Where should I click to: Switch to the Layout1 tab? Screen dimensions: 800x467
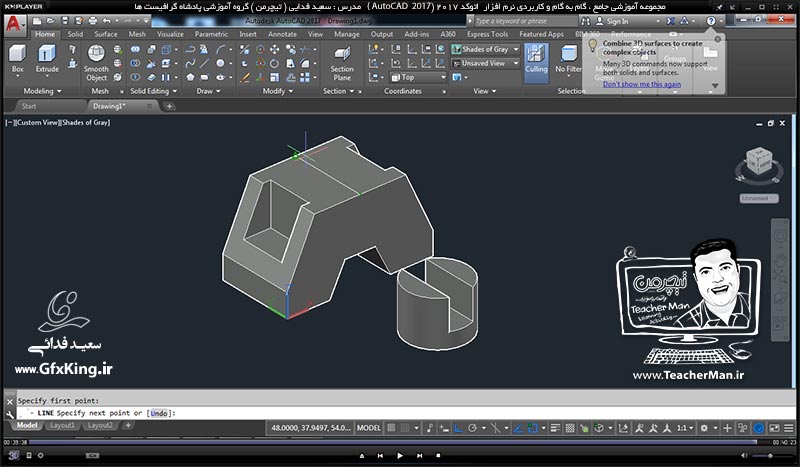[62, 425]
